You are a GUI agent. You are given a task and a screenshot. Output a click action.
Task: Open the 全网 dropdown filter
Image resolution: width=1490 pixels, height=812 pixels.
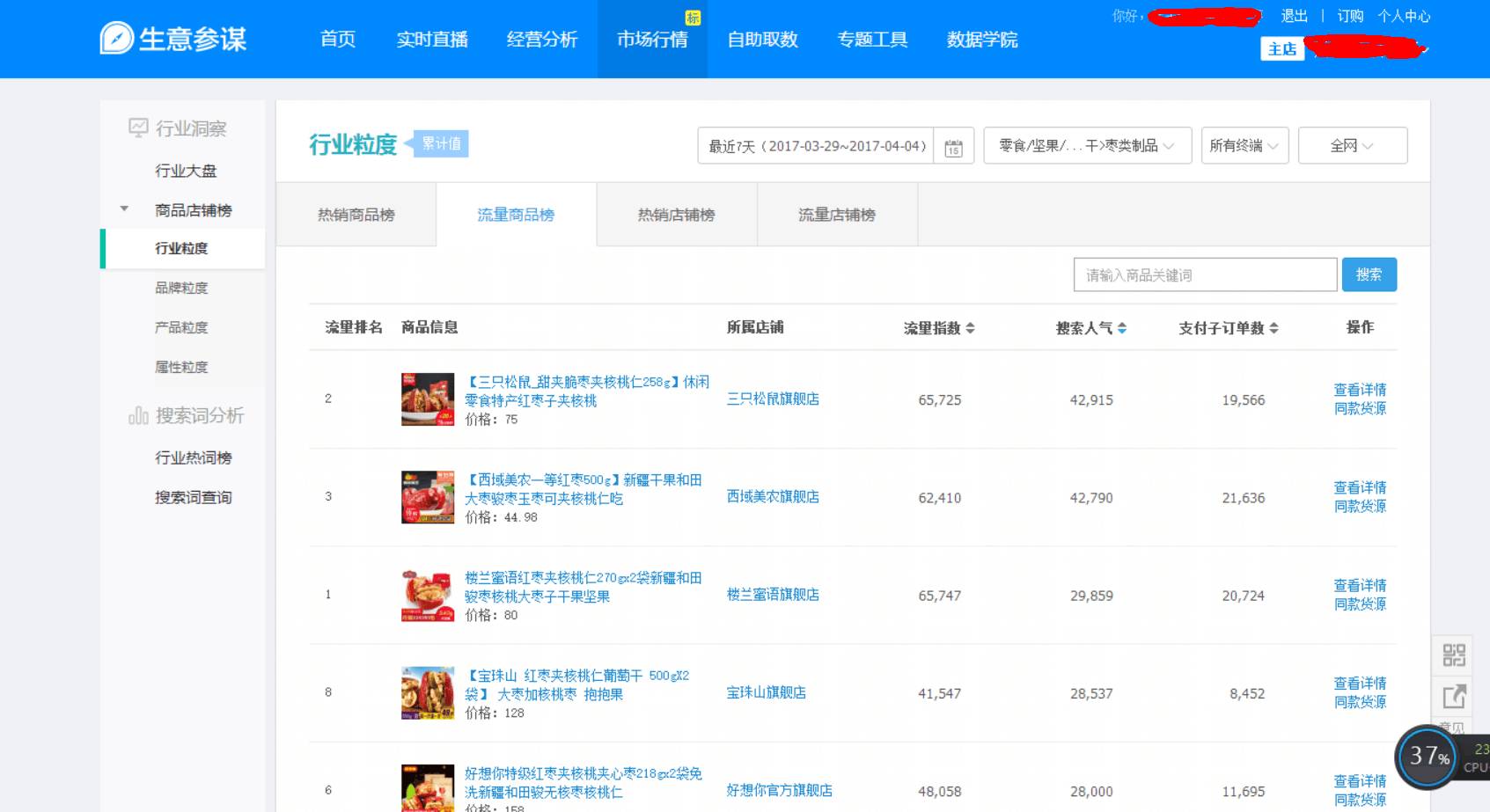pyautogui.click(x=1352, y=145)
